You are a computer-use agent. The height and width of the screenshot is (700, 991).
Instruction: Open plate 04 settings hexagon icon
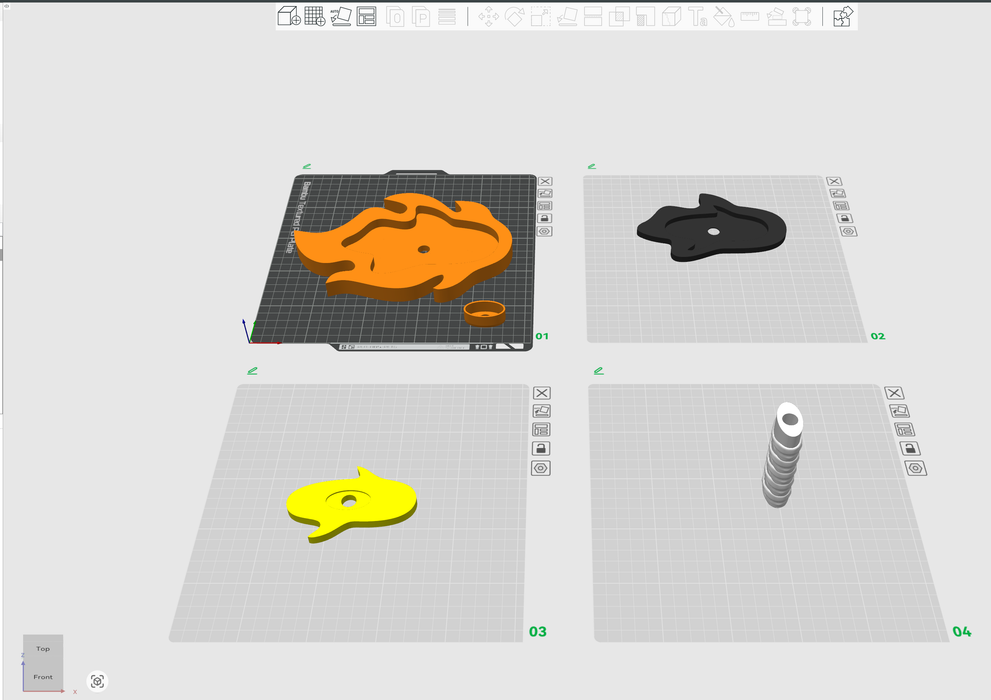coord(916,468)
